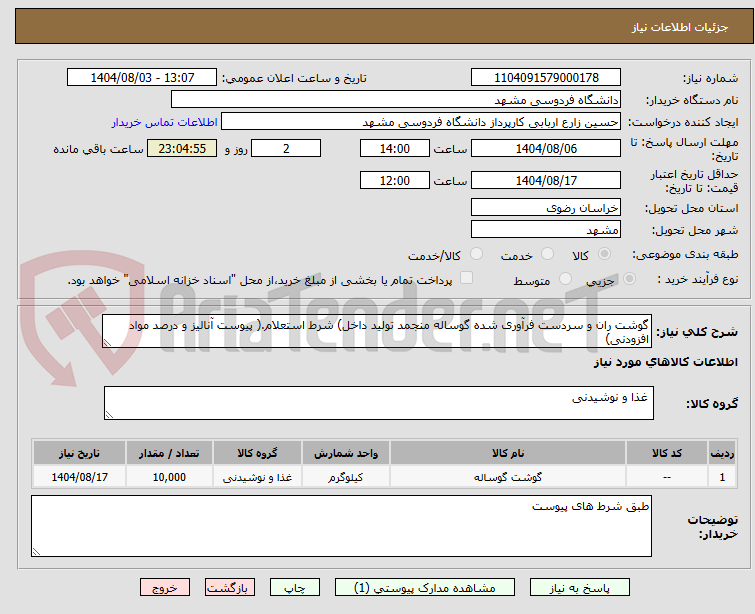Screen dimensions: 755x614
Task: Click the چاپ print button
Action: pos(295,588)
